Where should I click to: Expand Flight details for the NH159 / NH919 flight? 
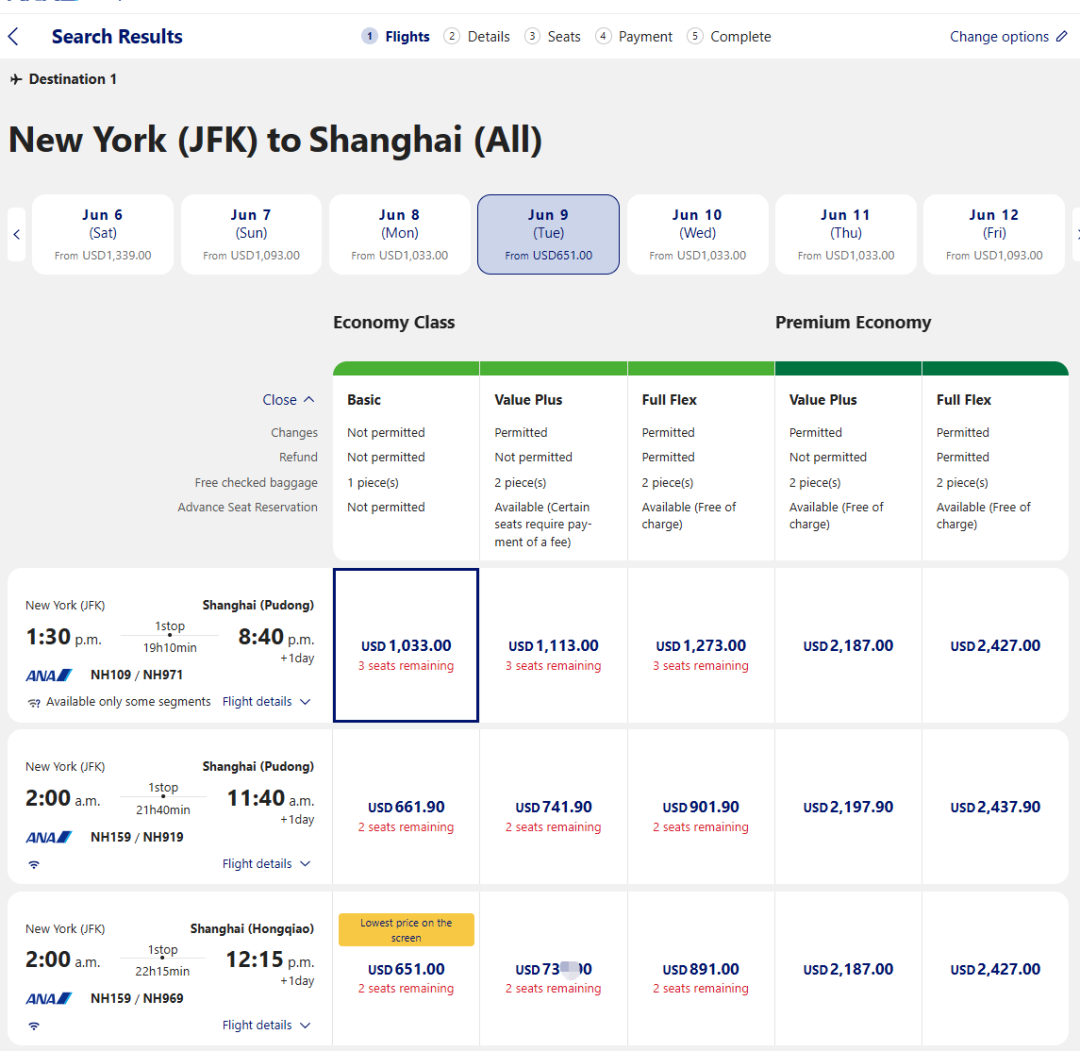click(x=266, y=864)
